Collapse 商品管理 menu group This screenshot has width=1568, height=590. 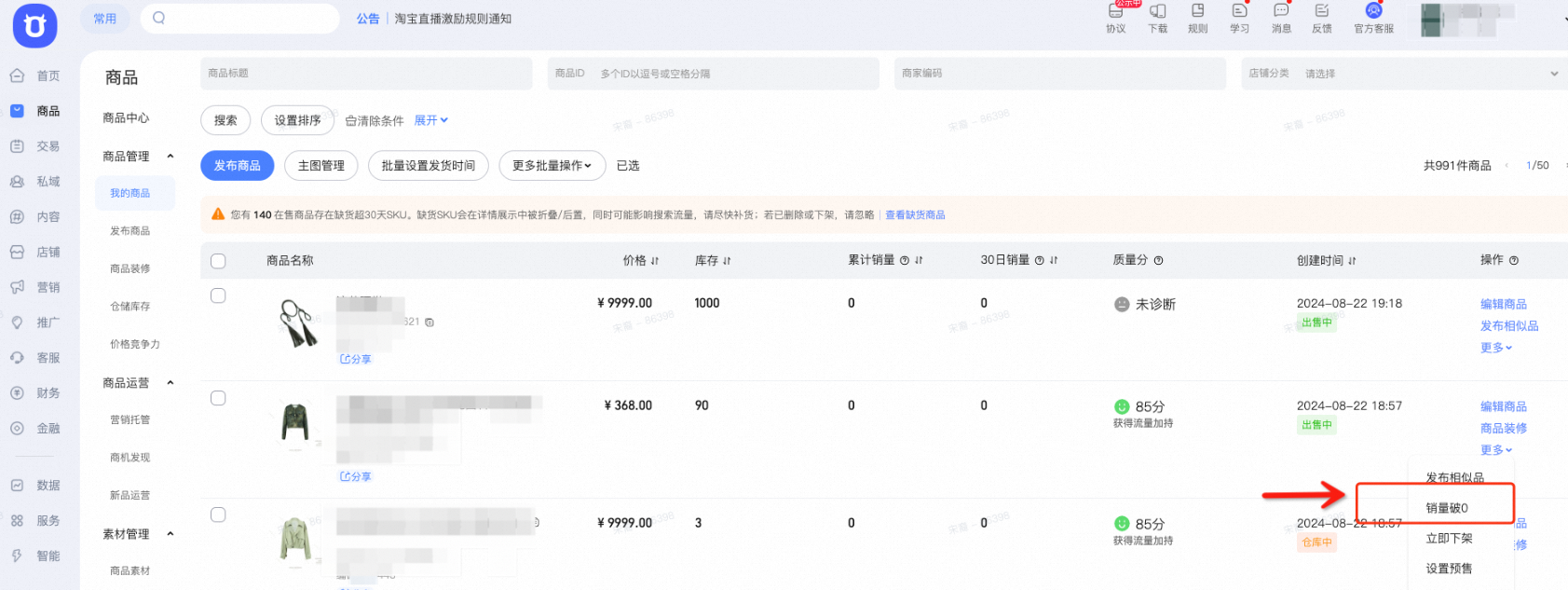click(x=170, y=157)
